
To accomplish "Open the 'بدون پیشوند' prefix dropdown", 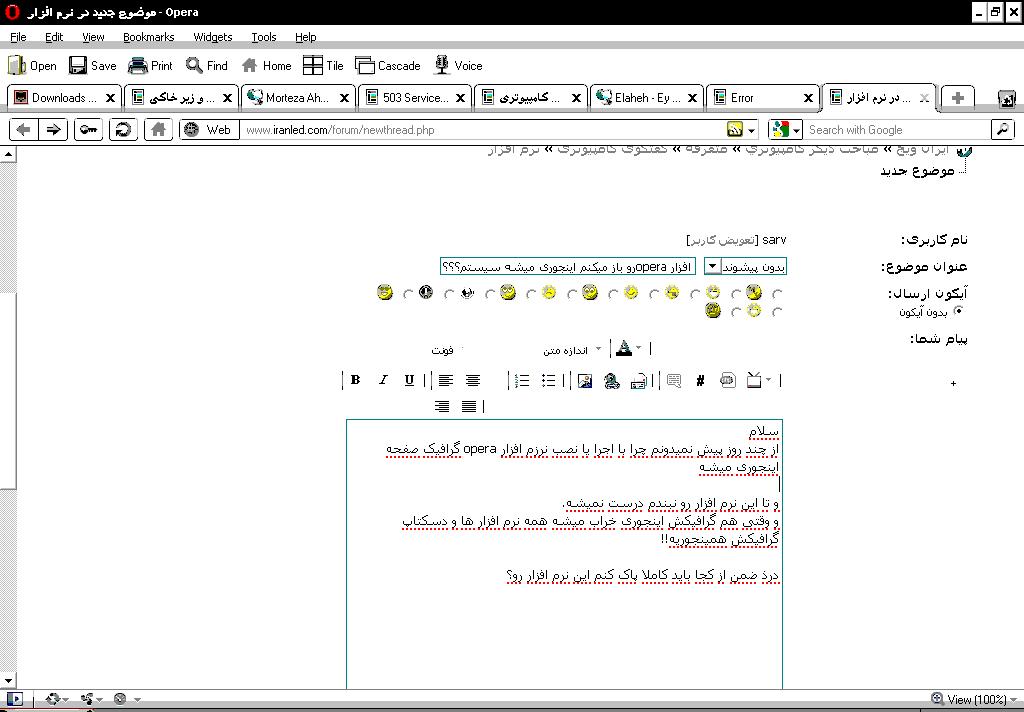I will 712,266.
